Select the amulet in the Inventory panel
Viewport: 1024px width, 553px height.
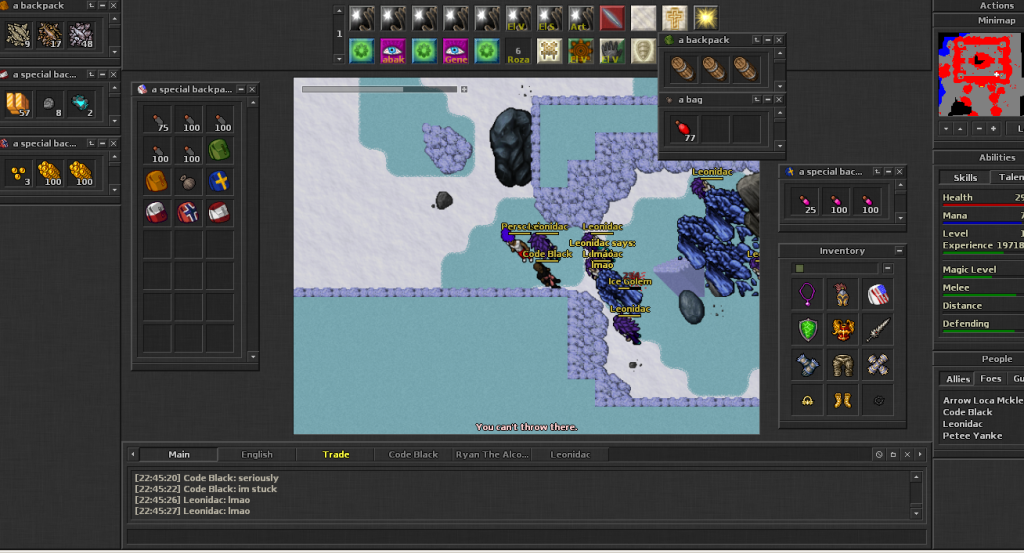[807, 294]
